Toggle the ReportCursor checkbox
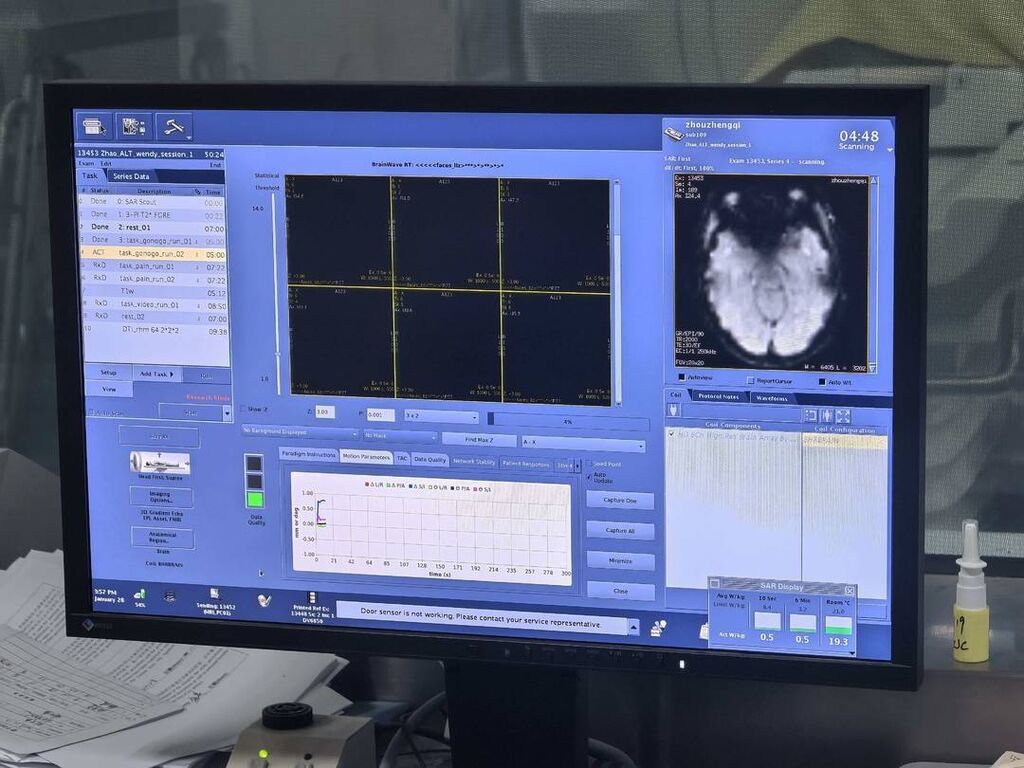The width and height of the screenshot is (1024, 768). point(750,380)
